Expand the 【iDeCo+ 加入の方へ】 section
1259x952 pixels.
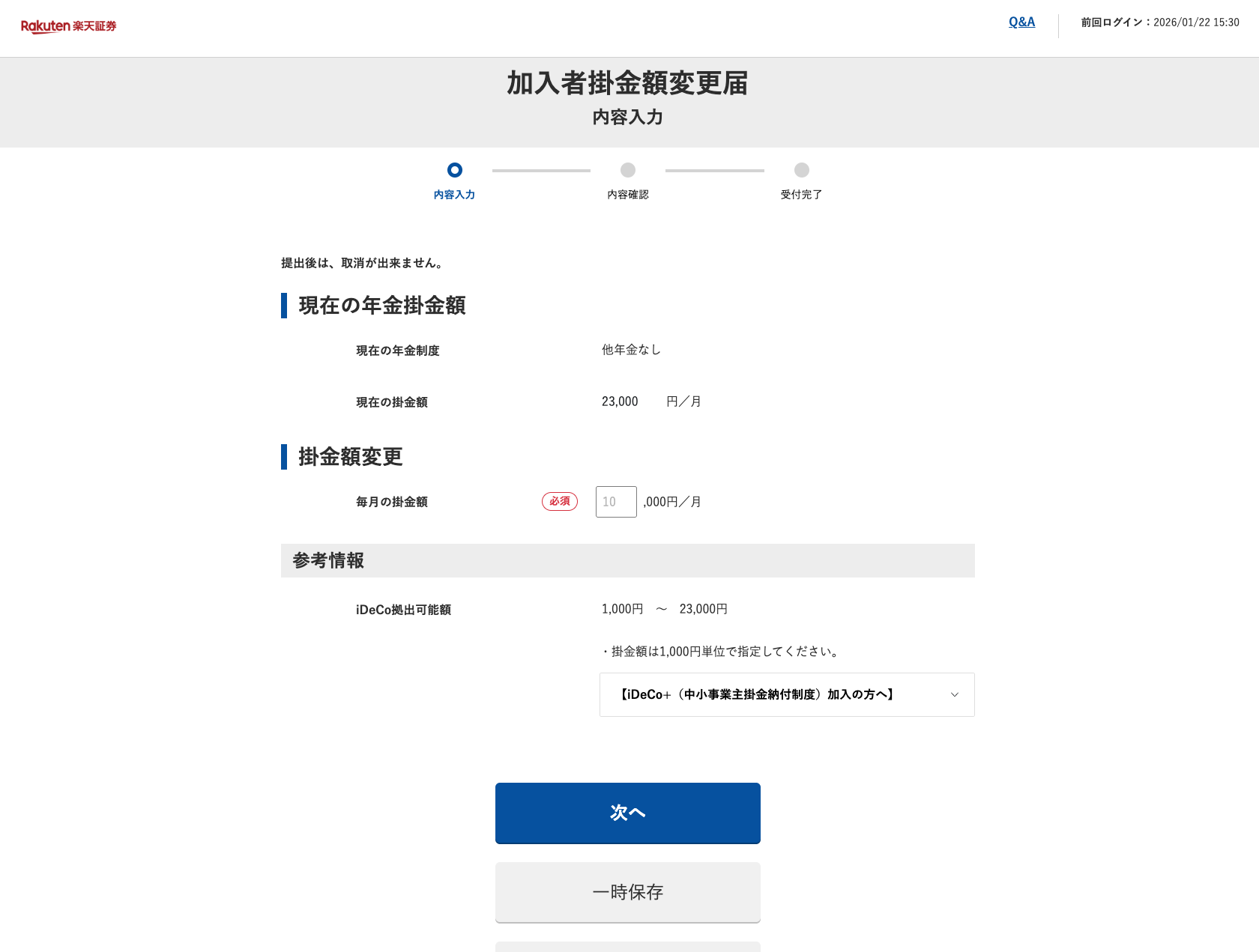click(757, 695)
